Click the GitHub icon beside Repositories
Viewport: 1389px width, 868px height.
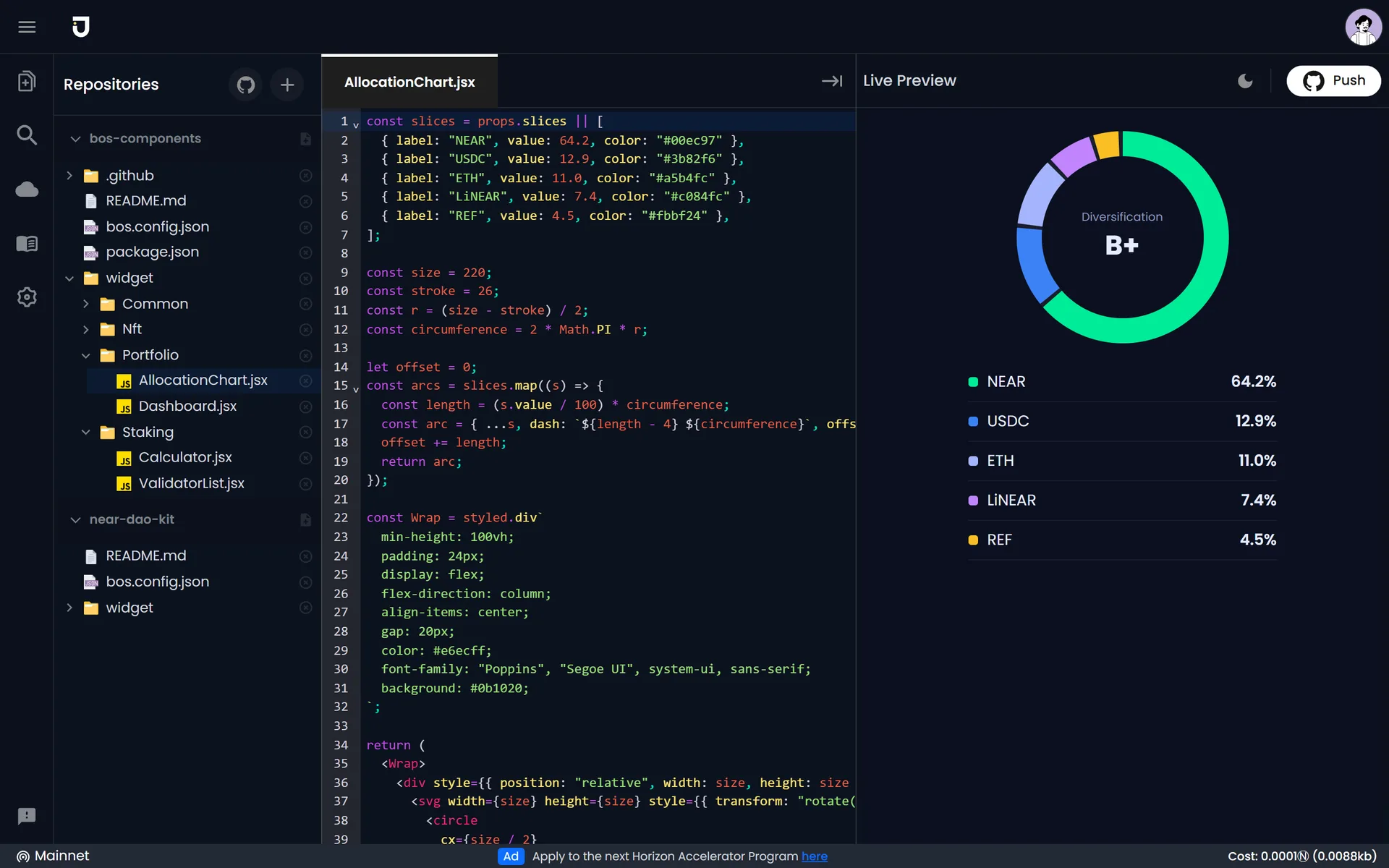[x=246, y=85]
